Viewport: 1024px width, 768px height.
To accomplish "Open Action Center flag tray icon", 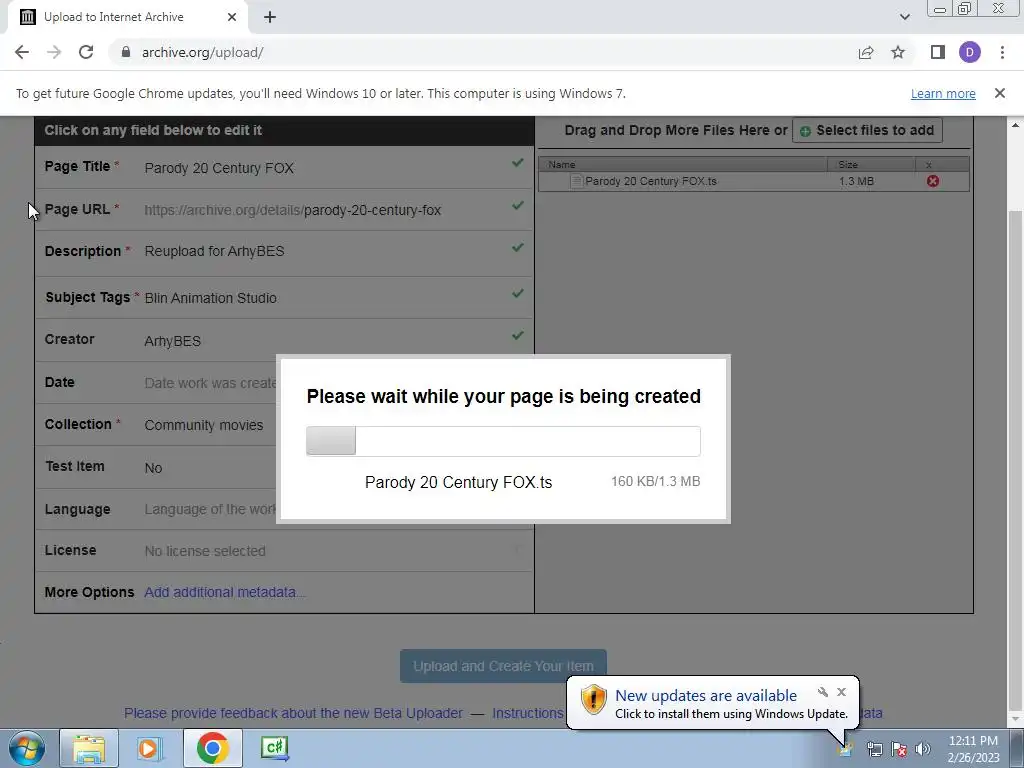I will point(899,749).
